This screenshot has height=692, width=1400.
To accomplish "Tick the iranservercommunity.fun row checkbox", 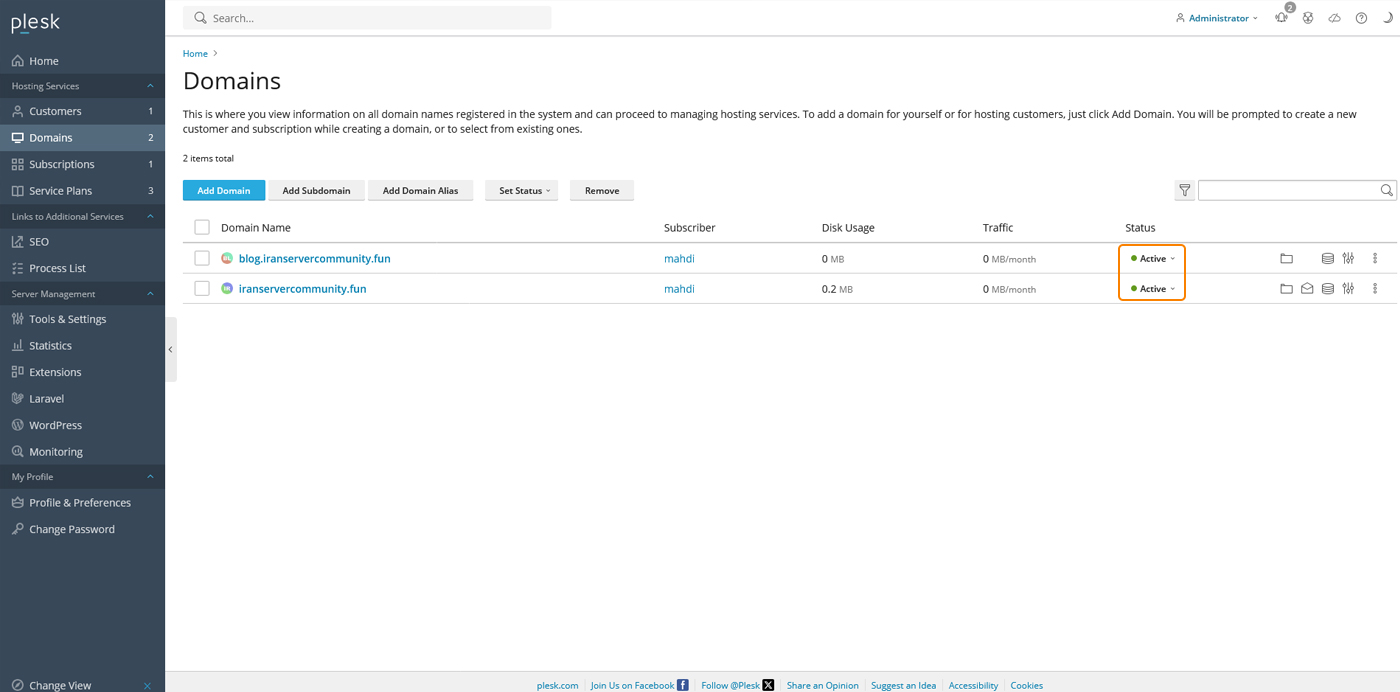I will [x=202, y=288].
